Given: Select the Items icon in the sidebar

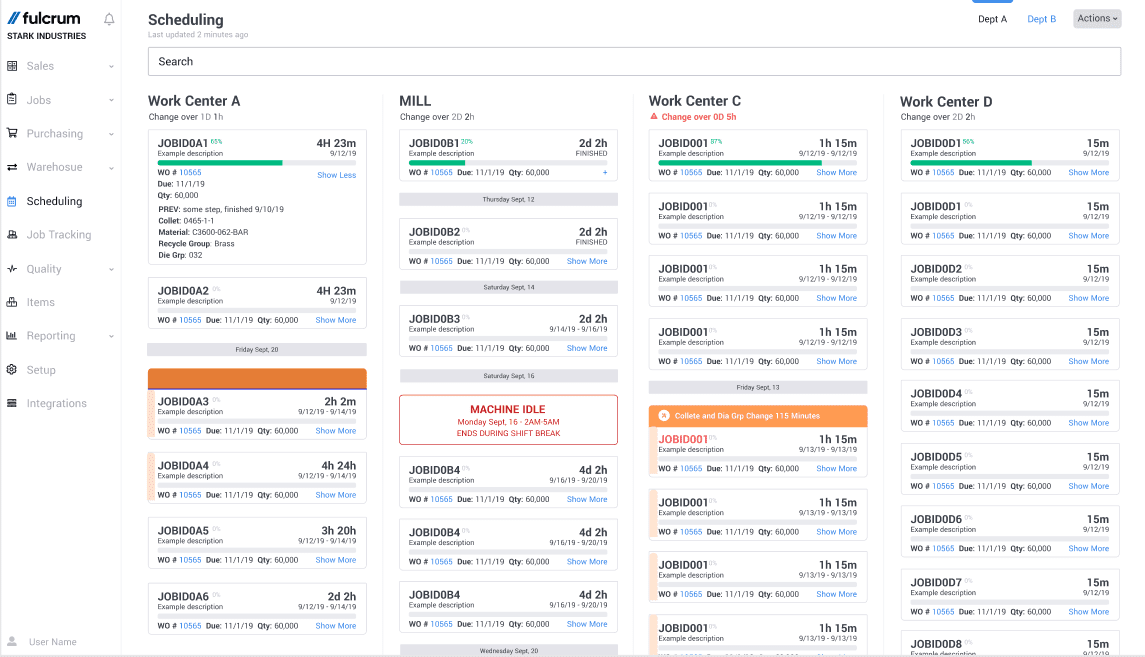Looking at the screenshot, I should coord(14,301).
